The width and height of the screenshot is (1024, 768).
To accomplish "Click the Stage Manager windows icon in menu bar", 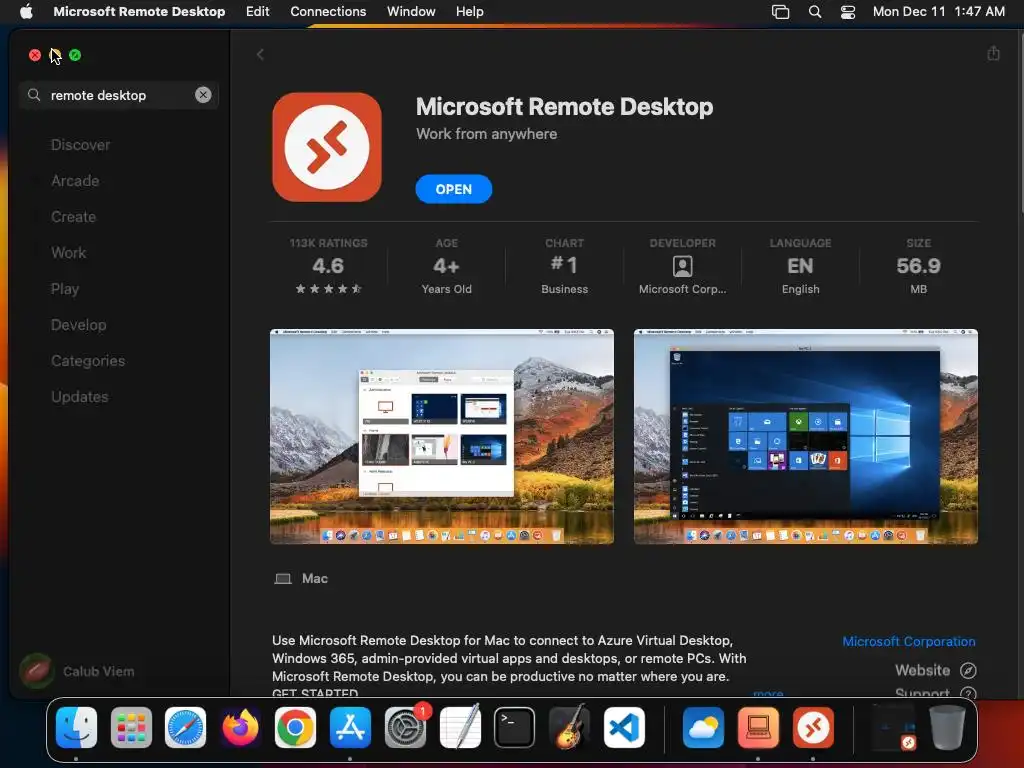I will [x=780, y=11].
